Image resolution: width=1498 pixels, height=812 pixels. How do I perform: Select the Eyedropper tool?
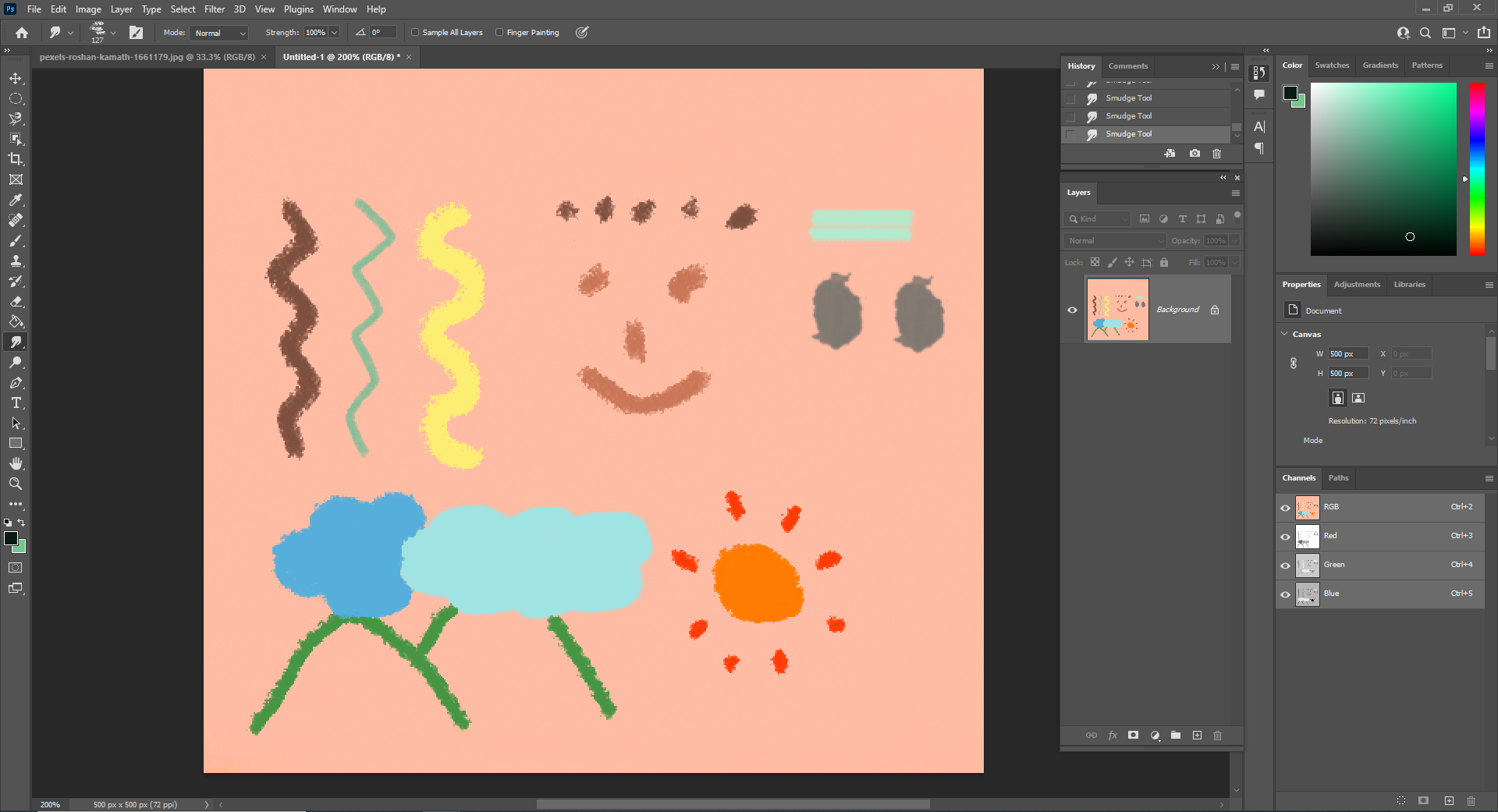click(16, 200)
